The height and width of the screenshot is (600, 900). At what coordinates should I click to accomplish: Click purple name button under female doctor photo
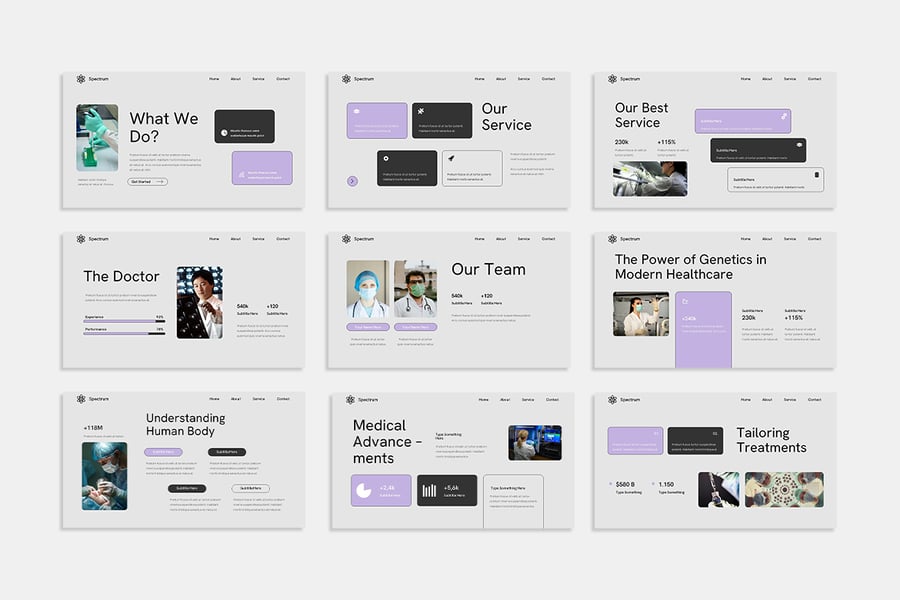[368, 327]
